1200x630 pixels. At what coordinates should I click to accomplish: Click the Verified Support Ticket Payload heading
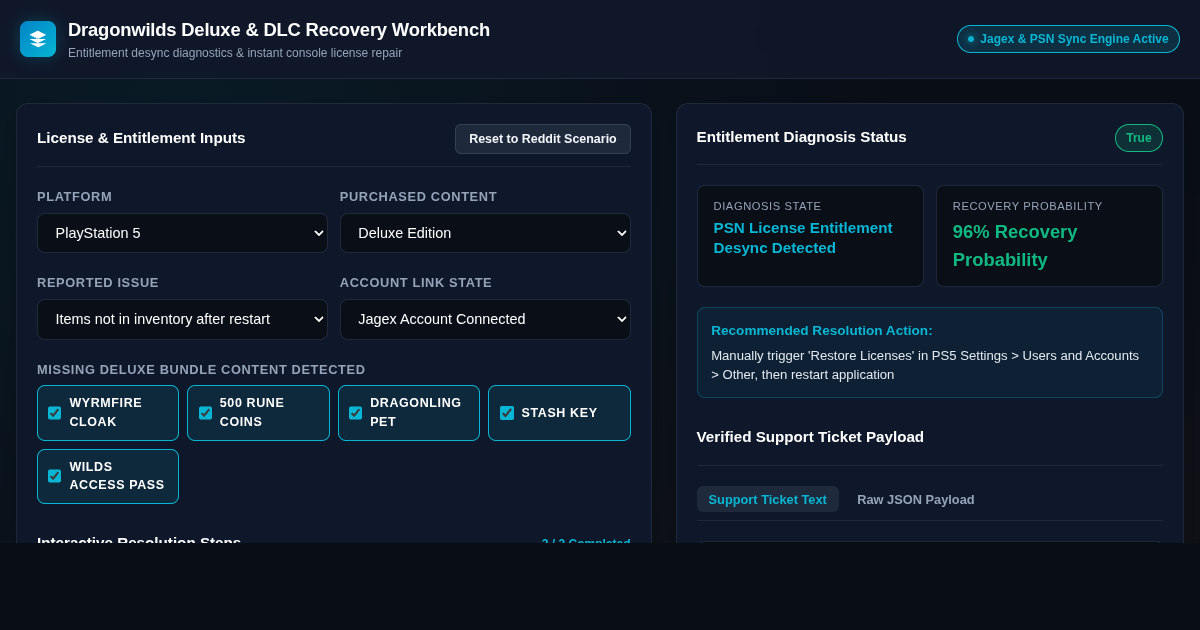(x=810, y=436)
